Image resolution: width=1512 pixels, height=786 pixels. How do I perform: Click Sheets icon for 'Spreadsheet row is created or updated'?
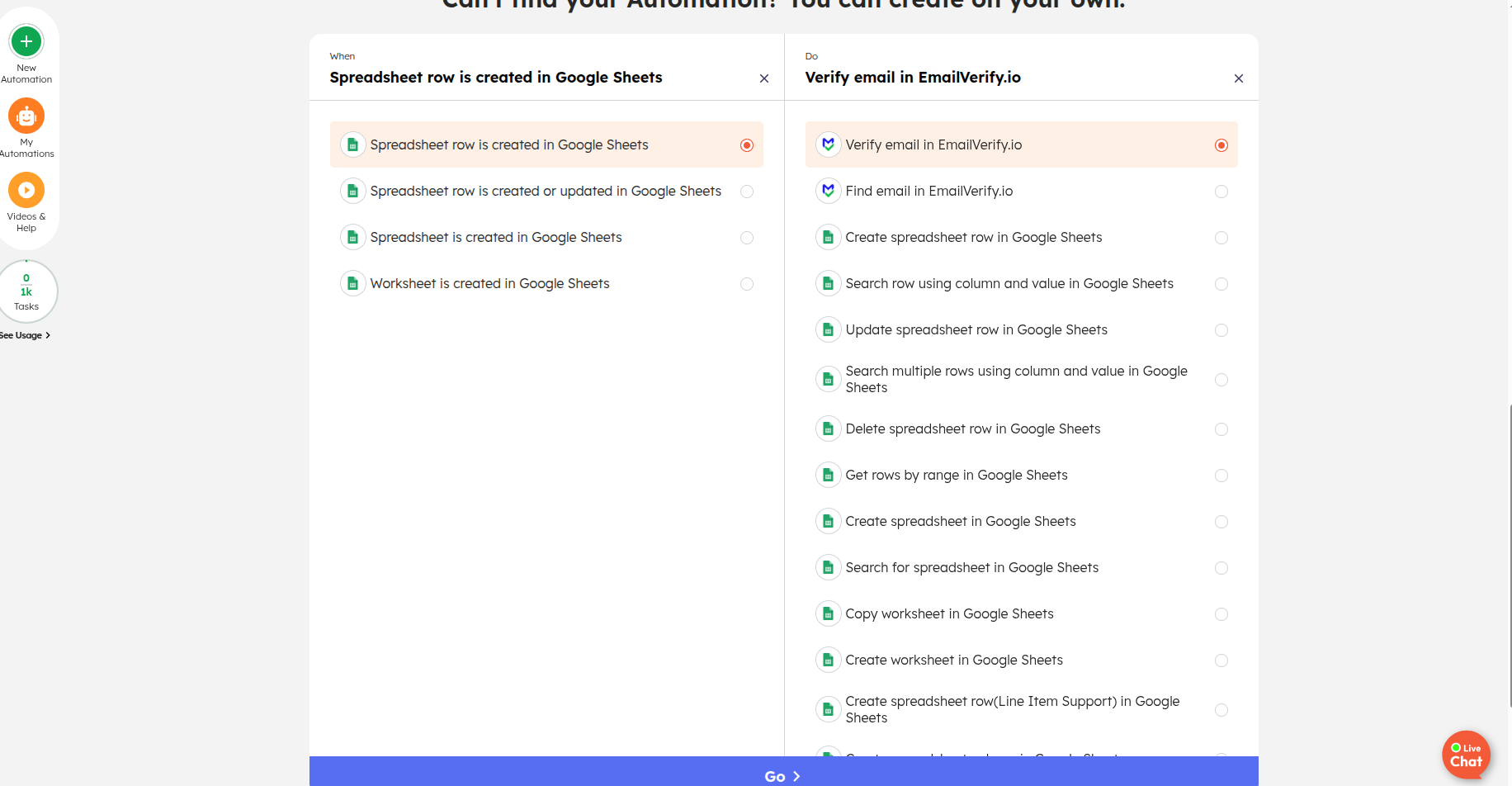coord(353,192)
